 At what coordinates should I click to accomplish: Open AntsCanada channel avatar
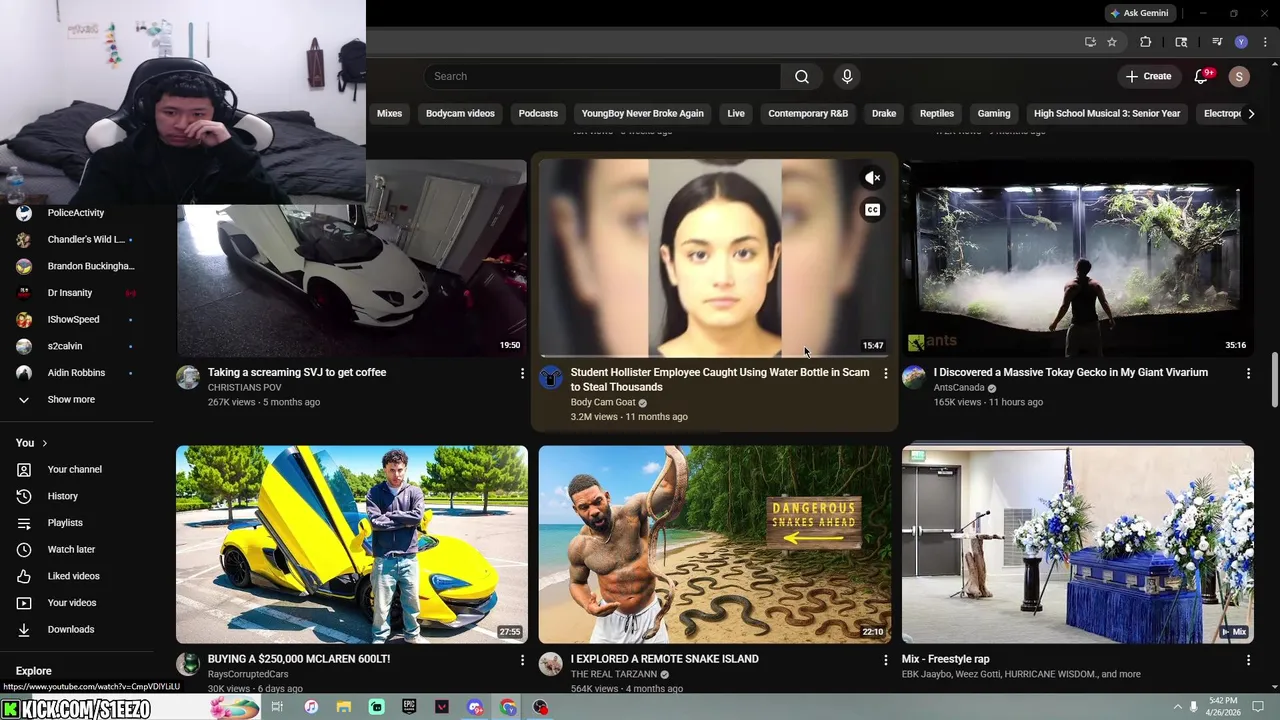pos(913,377)
